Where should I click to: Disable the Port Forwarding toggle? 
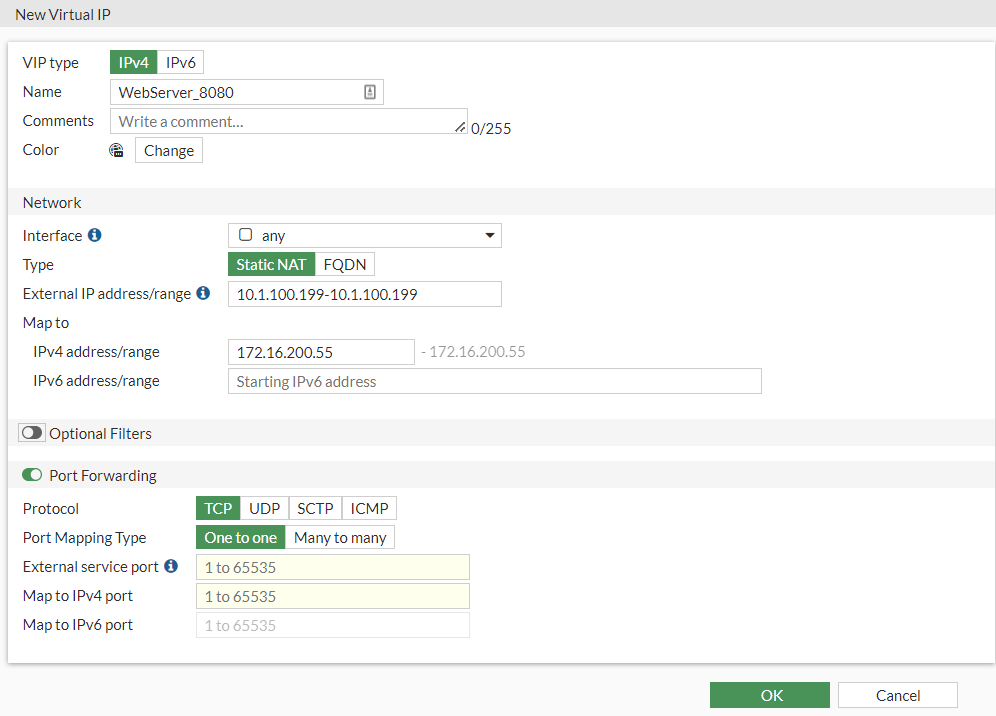[x=30, y=475]
